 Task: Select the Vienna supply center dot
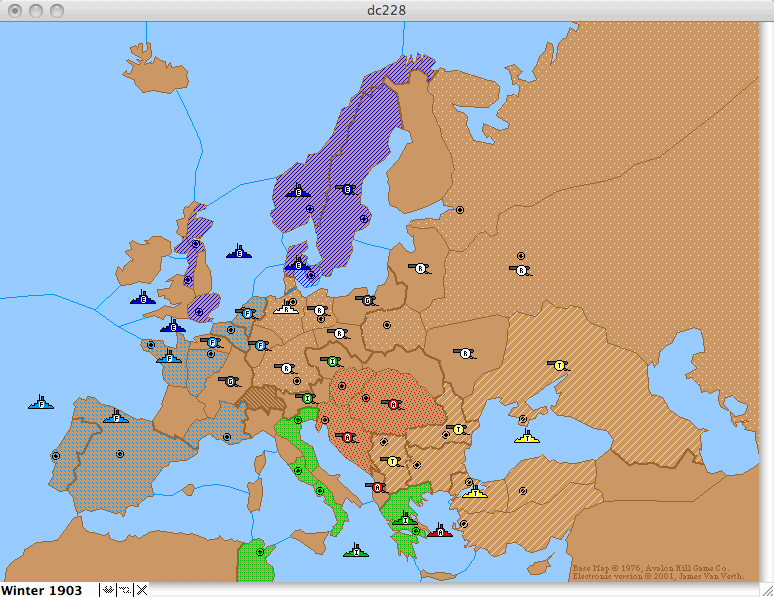point(341,386)
